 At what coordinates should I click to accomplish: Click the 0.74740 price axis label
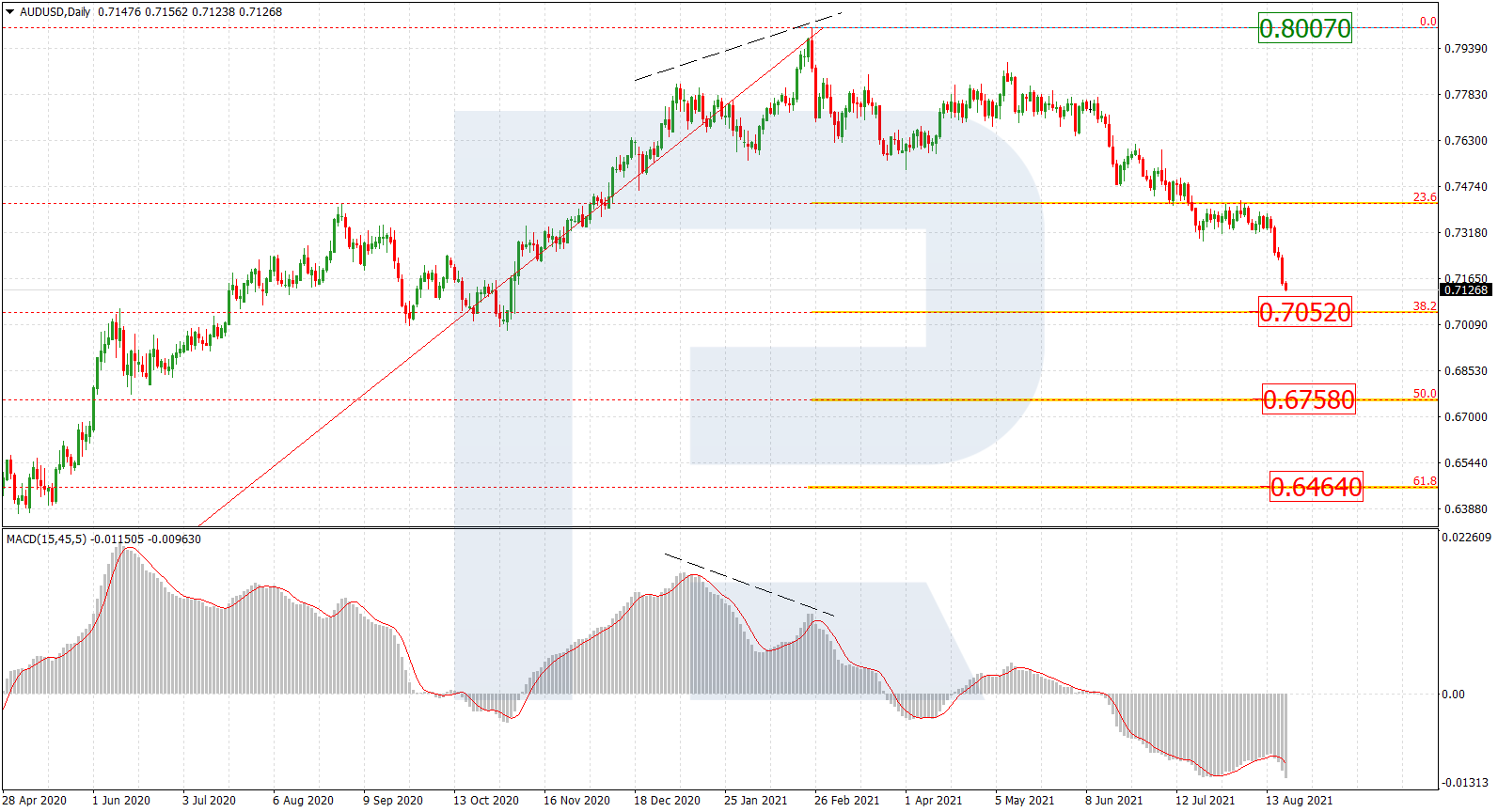pos(1466,187)
